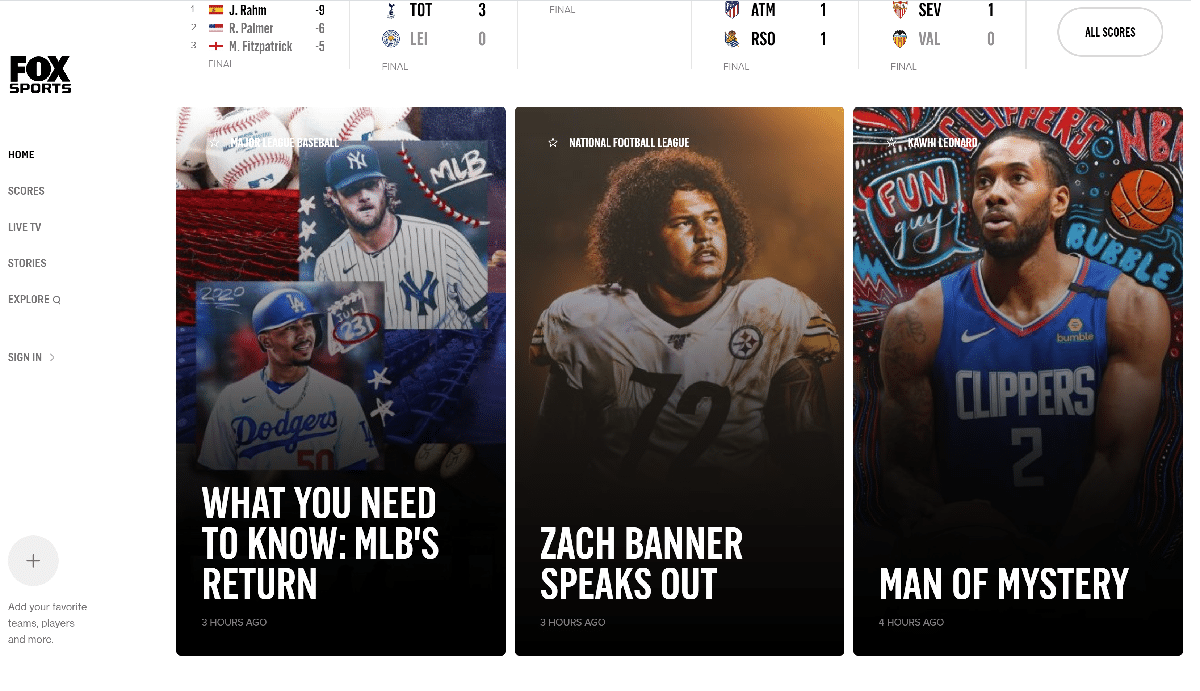Click the plus icon to add favorites
Screen dimensions: 1200x691
pos(33,561)
